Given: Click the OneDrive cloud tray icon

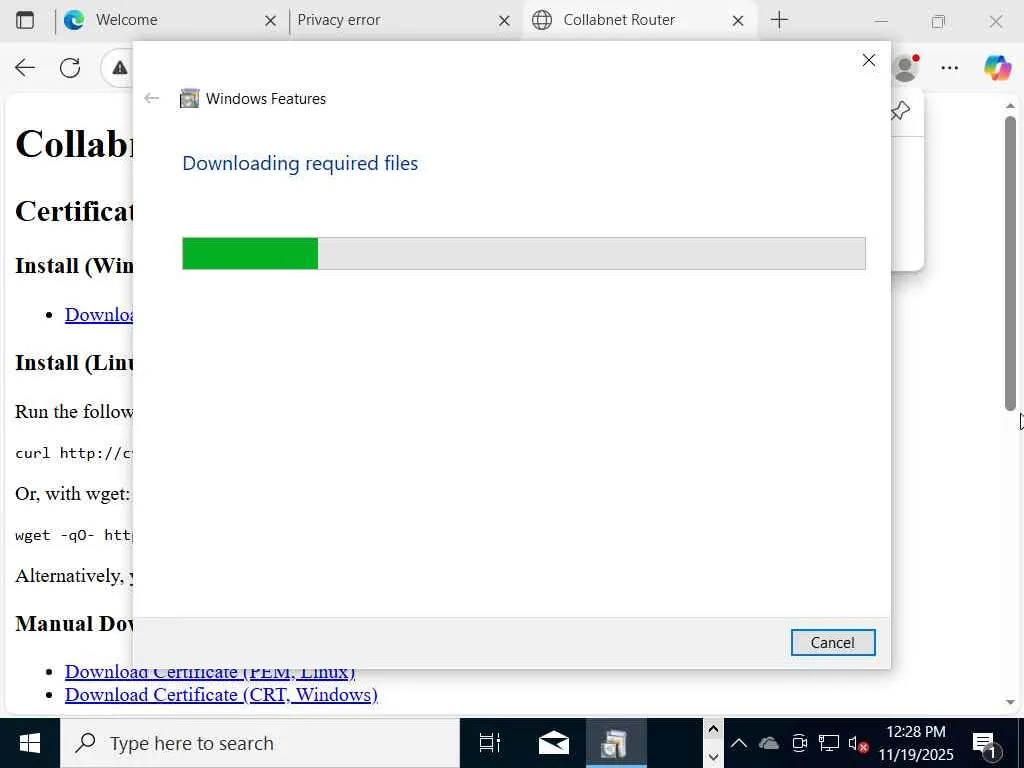Looking at the screenshot, I should 769,743.
